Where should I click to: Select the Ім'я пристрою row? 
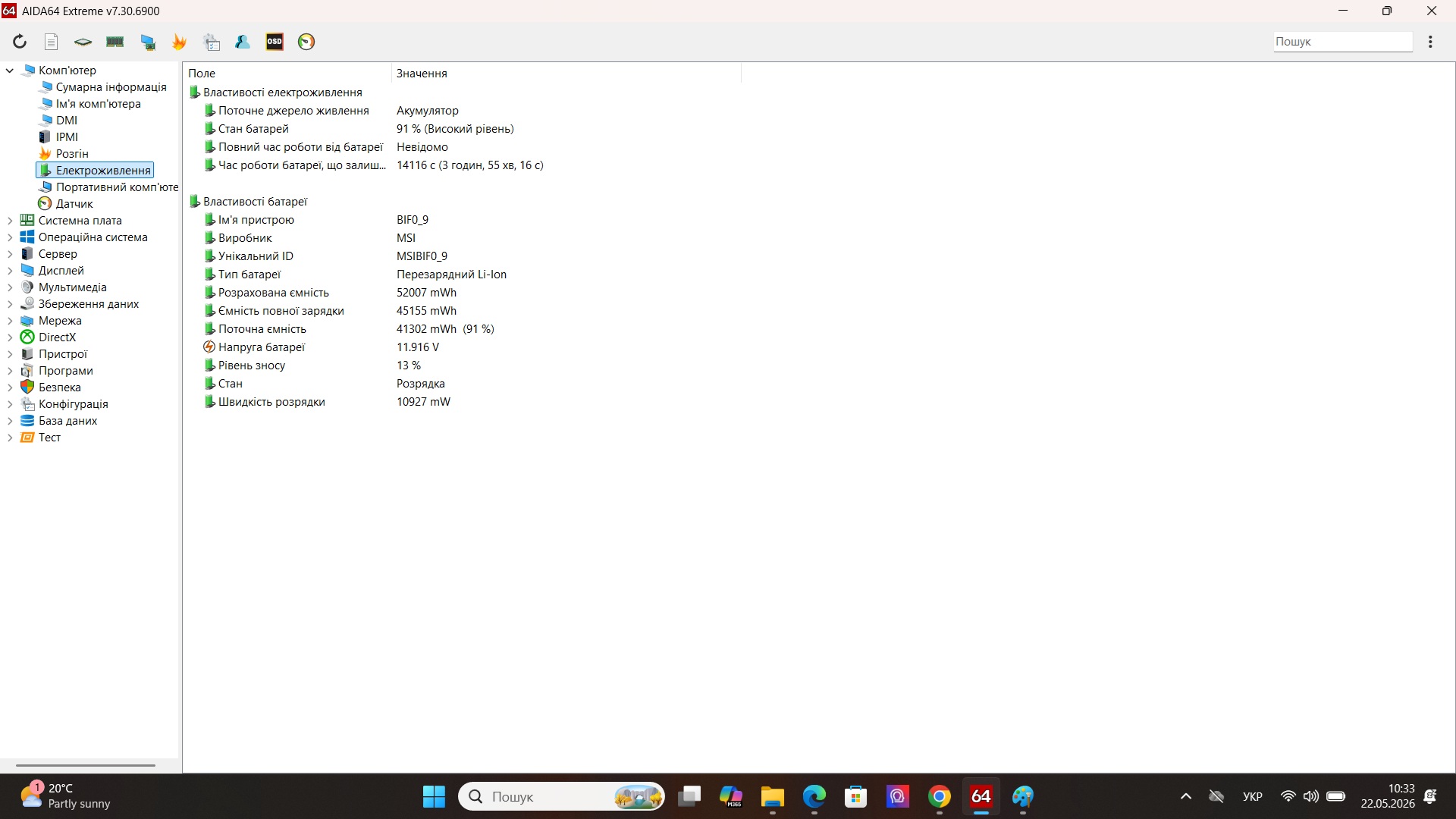pos(256,220)
